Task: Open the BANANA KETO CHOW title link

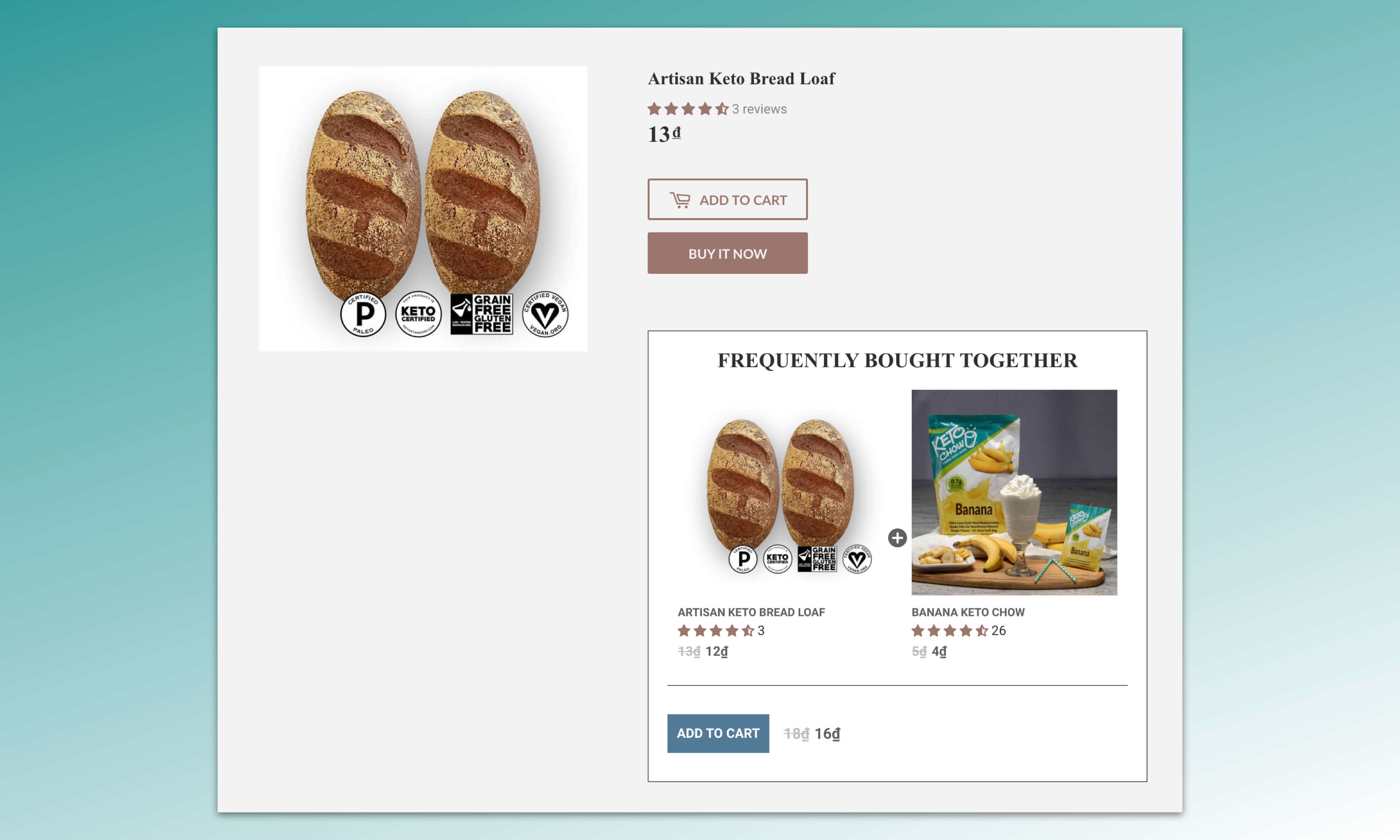Action: click(x=968, y=612)
